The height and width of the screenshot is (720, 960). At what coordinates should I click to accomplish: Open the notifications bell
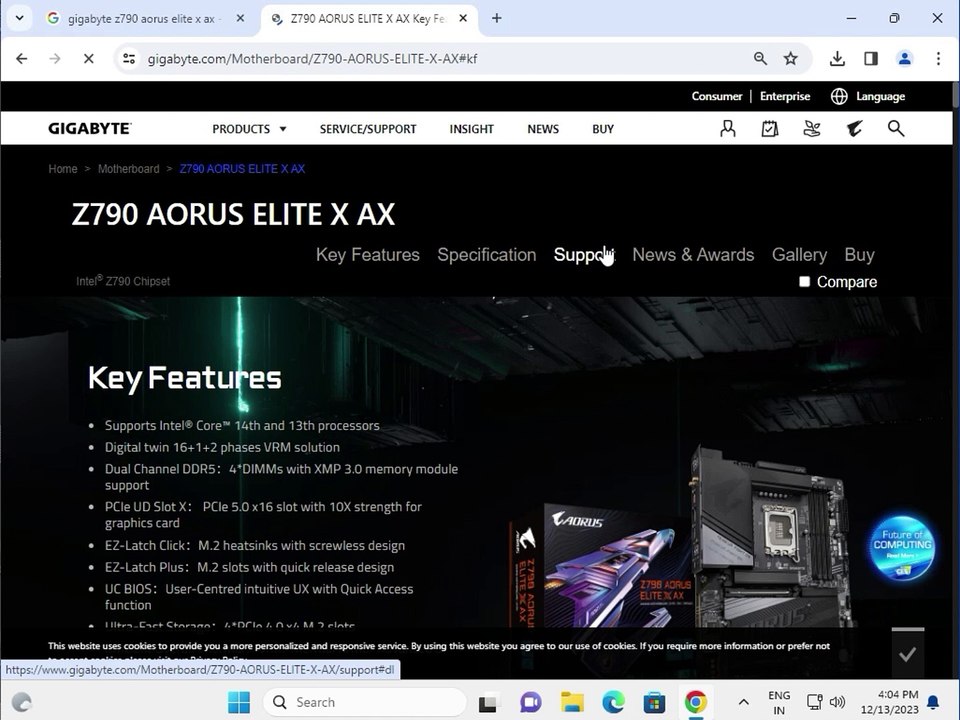tap(933, 702)
